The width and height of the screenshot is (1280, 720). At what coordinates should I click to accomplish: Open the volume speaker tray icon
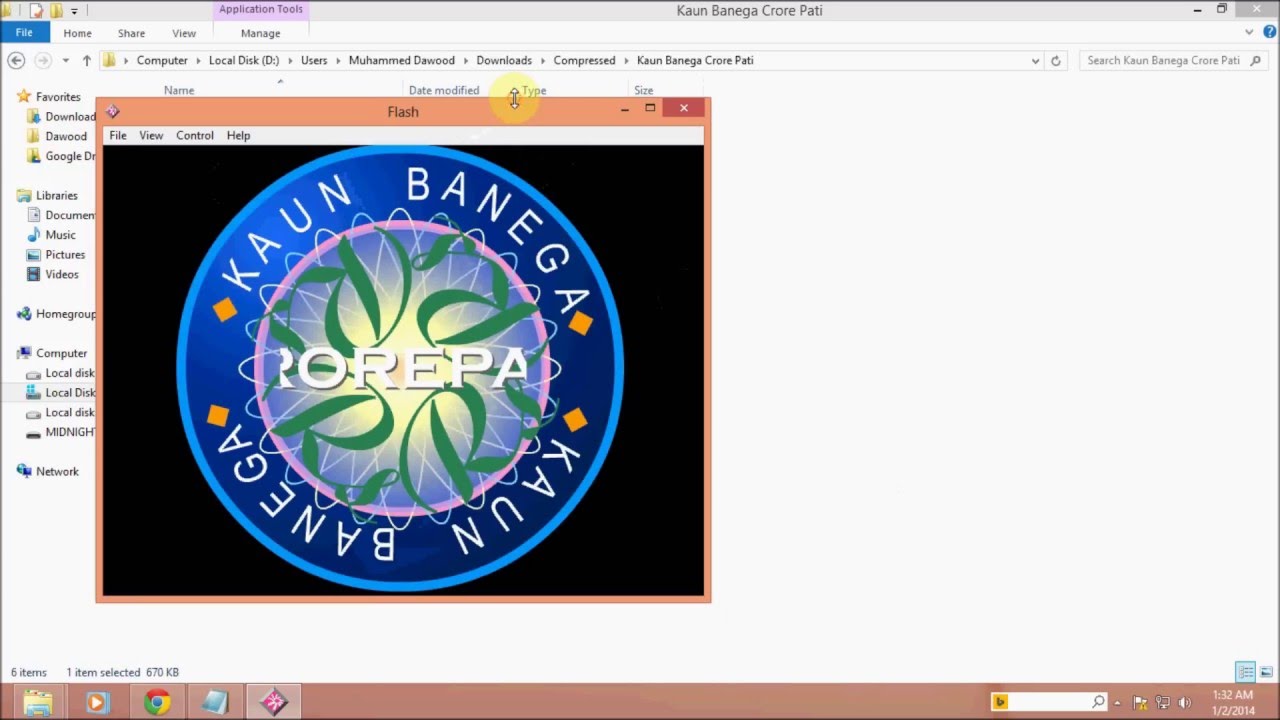click(1185, 703)
